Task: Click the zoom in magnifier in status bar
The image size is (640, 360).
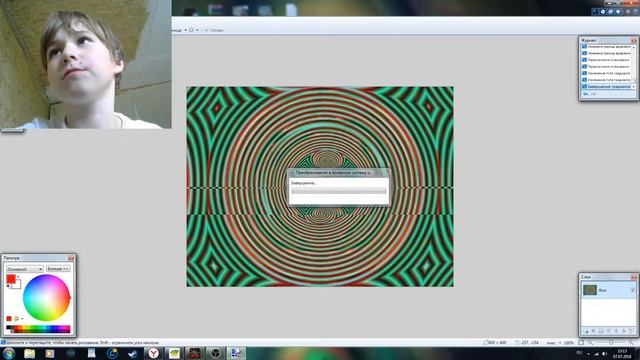Action: (x=631, y=342)
